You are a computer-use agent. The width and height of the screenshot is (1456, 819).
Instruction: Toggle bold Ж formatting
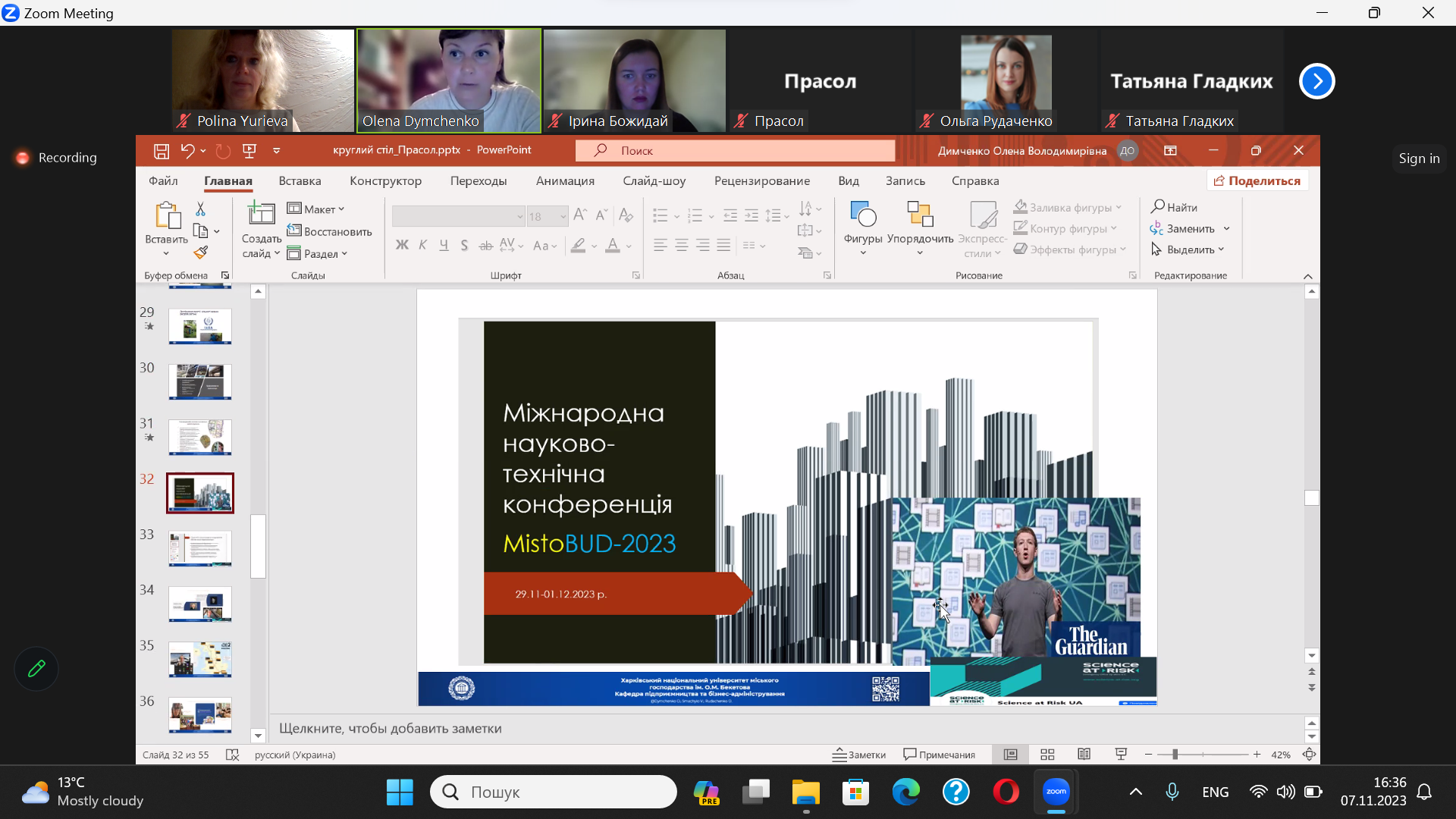coord(402,245)
